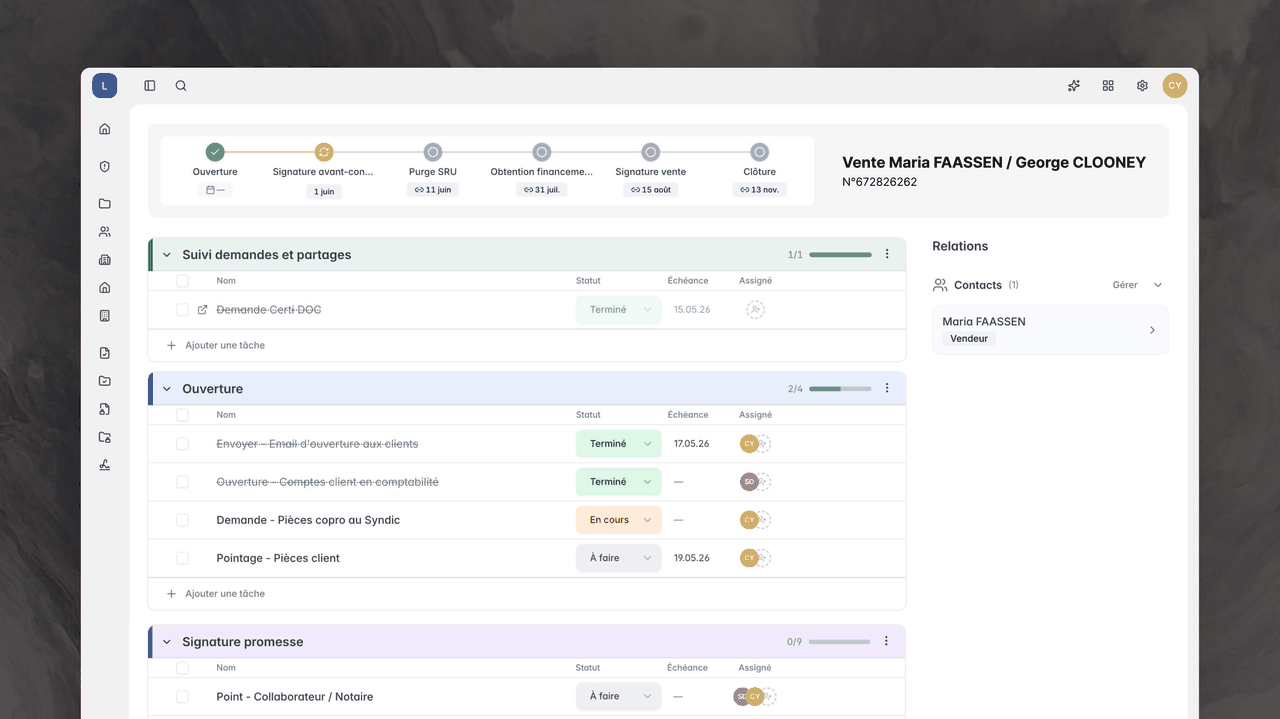1280x719 pixels.
Task: Open Maria FAASSEN contact card arrow
Action: [x=1152, y=330]
